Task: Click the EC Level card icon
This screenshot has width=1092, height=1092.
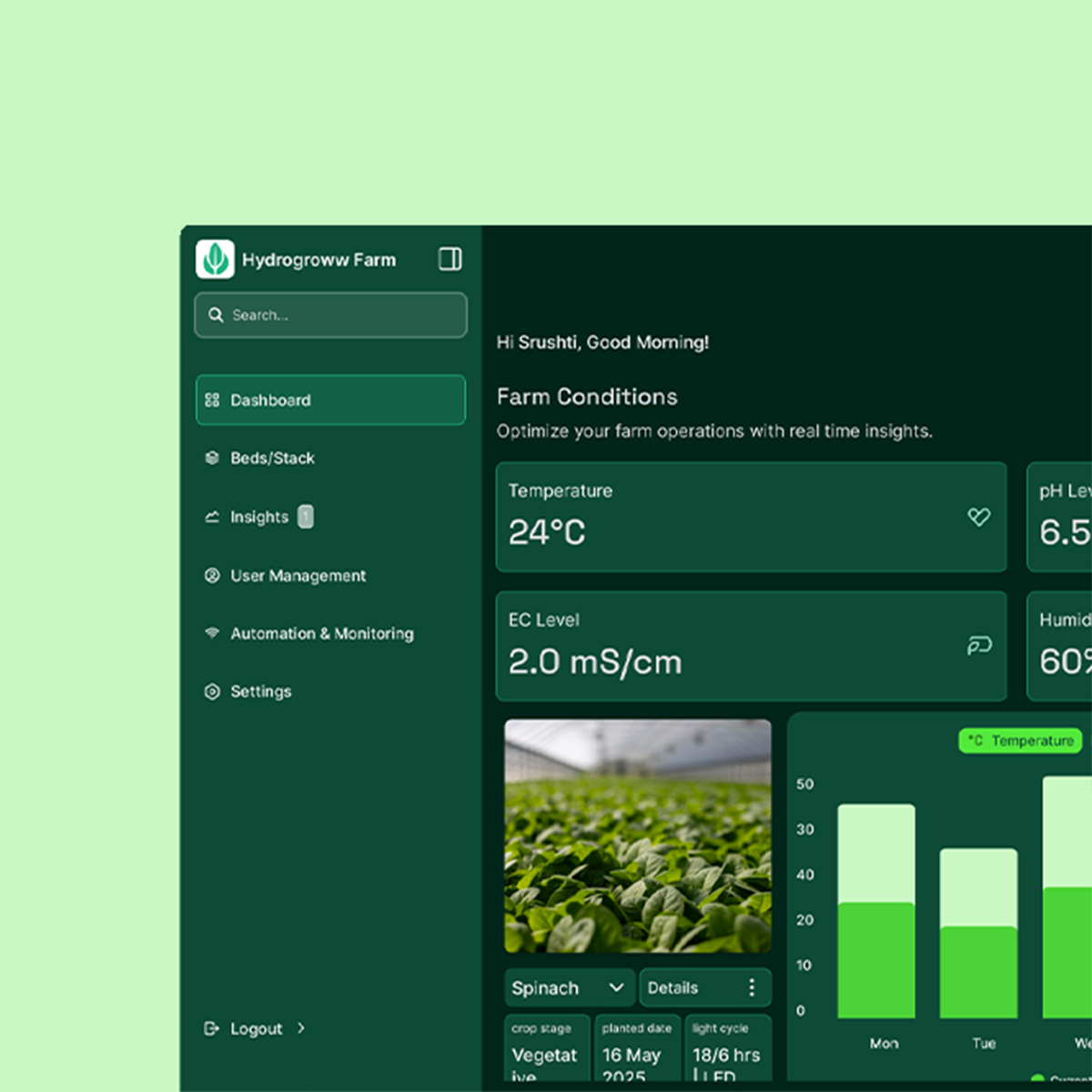Action: (x=978, y=646)
